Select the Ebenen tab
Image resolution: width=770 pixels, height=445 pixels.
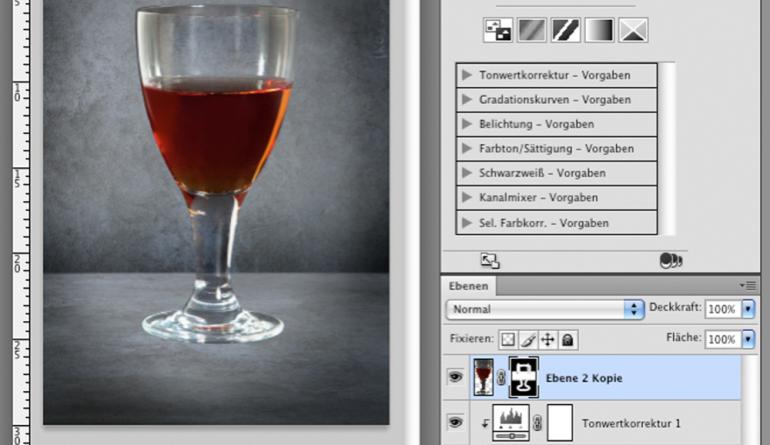click(468, 286)
